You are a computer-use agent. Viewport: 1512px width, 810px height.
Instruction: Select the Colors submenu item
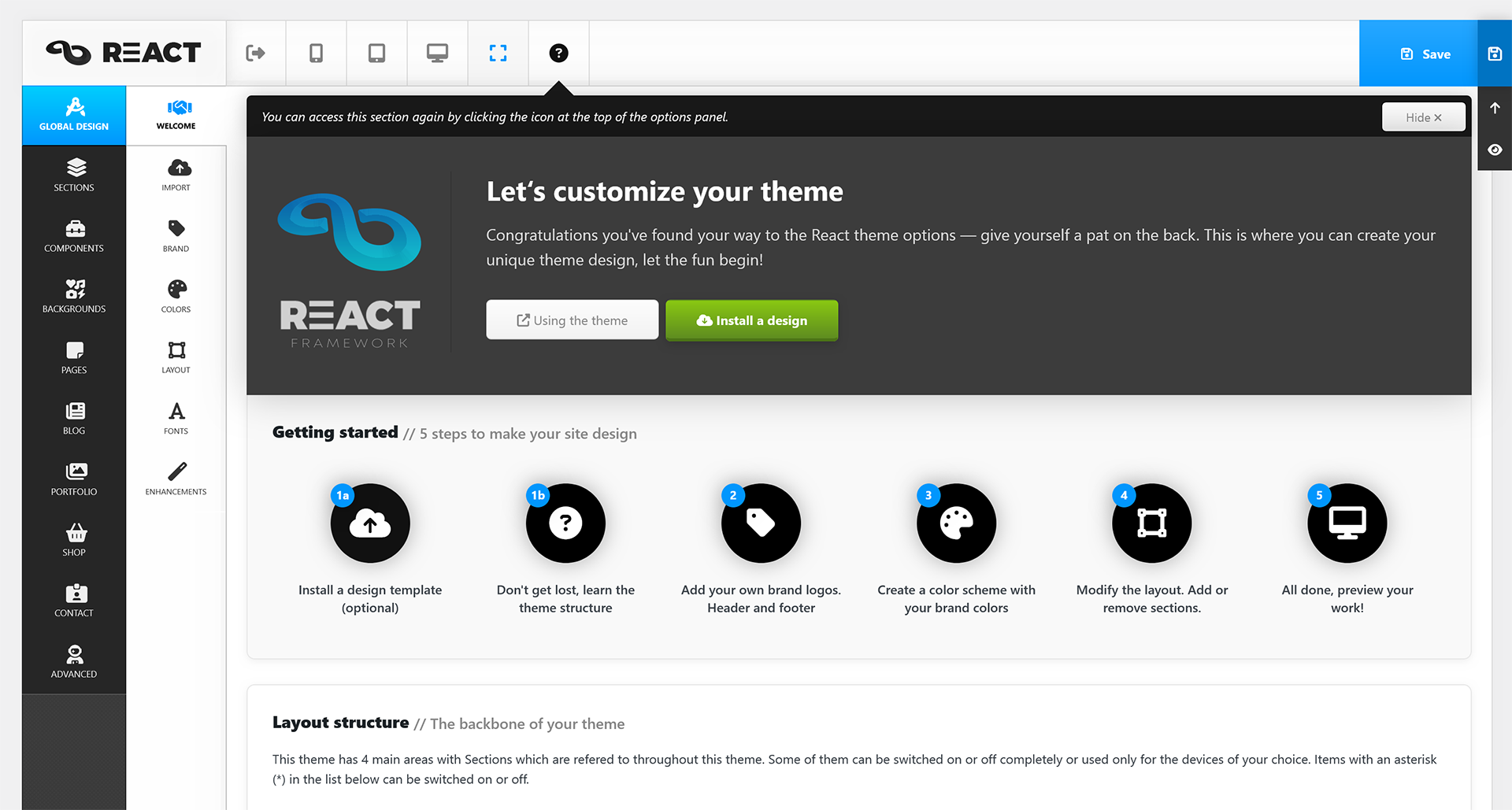176,297
